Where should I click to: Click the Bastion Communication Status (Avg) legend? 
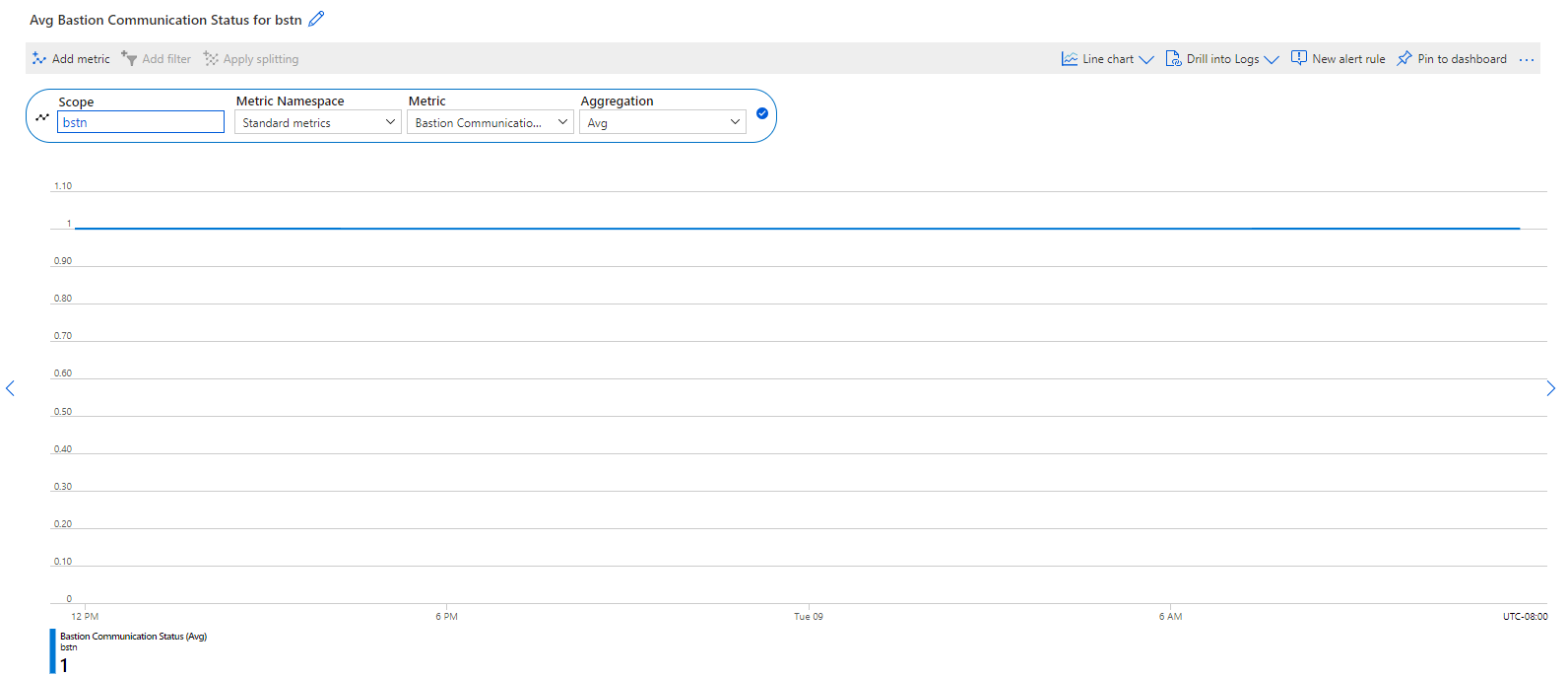(133, 637)
